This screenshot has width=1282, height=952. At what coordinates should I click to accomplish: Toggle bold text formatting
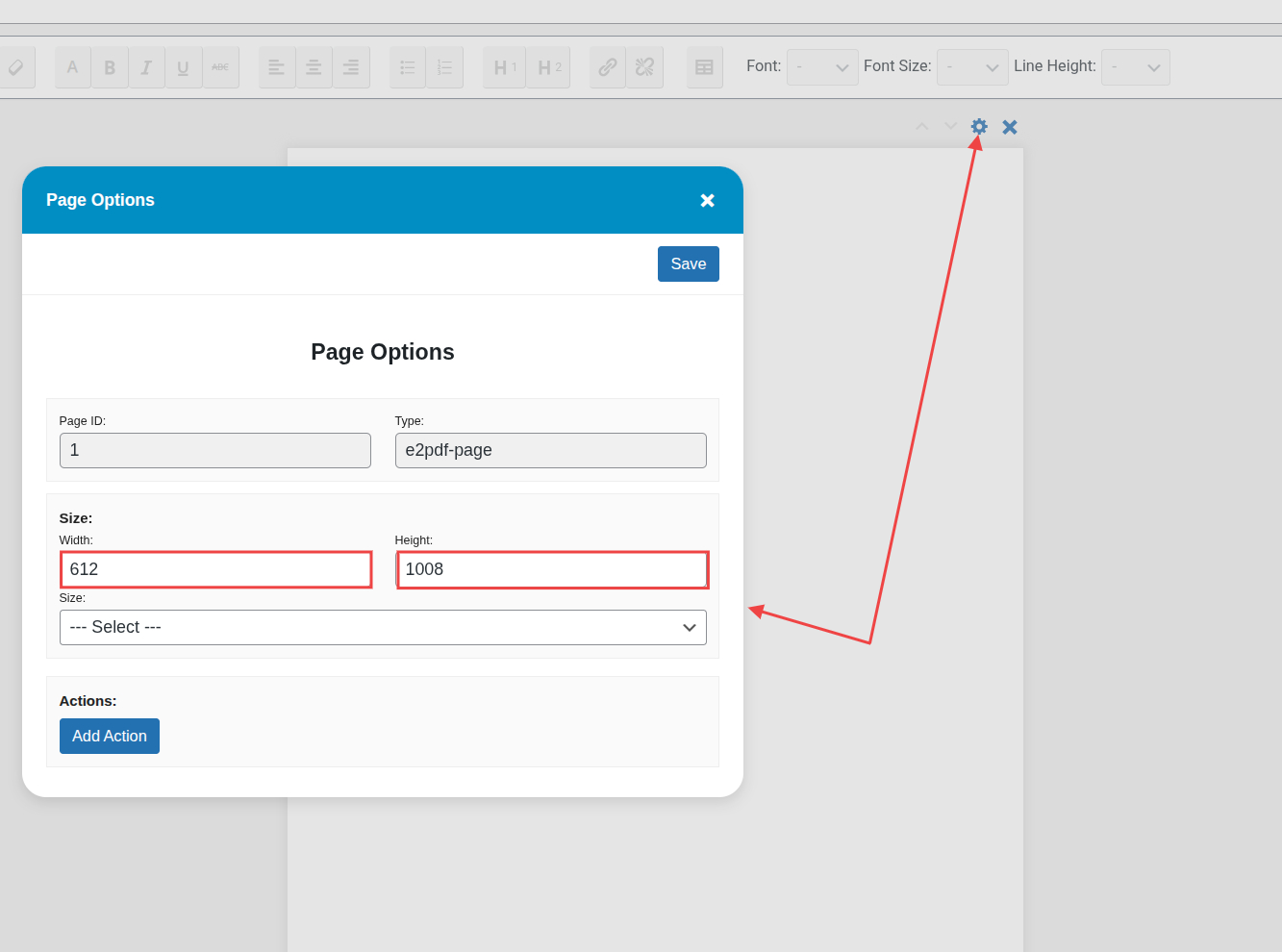(110, 67)
